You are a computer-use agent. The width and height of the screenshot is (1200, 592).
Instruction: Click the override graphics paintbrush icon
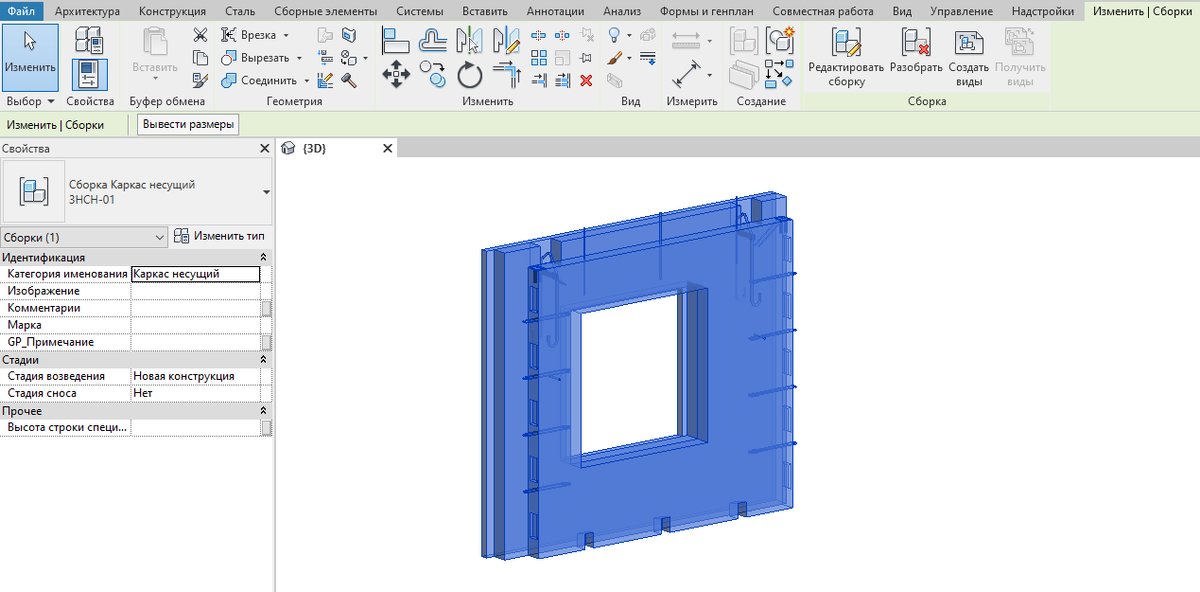(x=615, y=58)
